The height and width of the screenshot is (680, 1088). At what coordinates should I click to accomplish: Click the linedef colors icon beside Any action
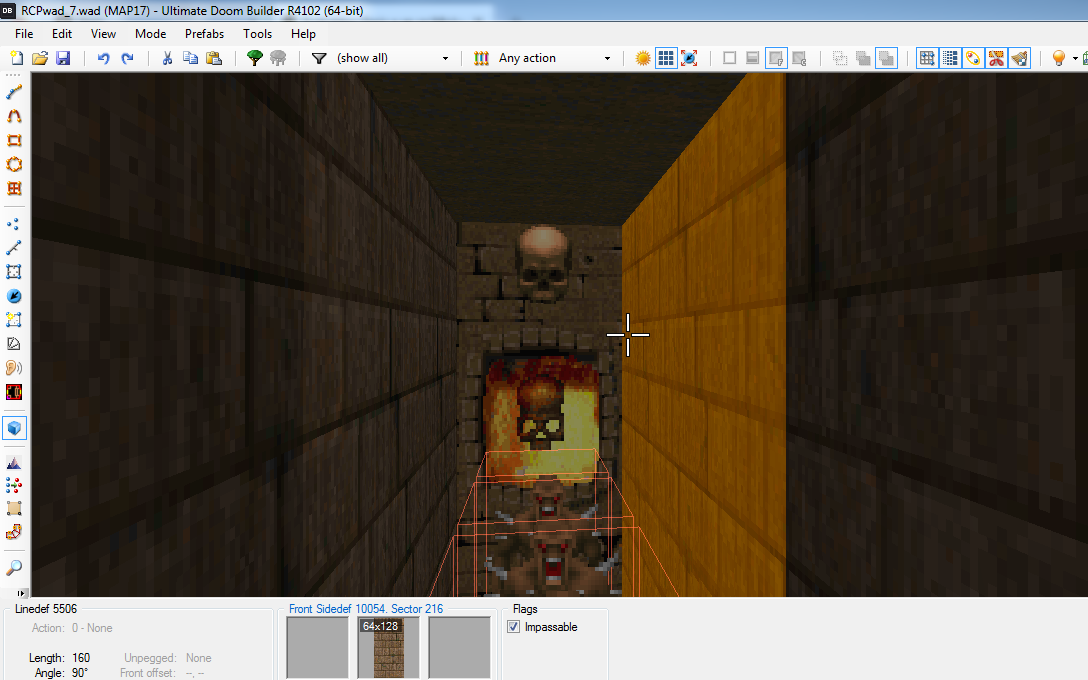(x=482, y=58)
